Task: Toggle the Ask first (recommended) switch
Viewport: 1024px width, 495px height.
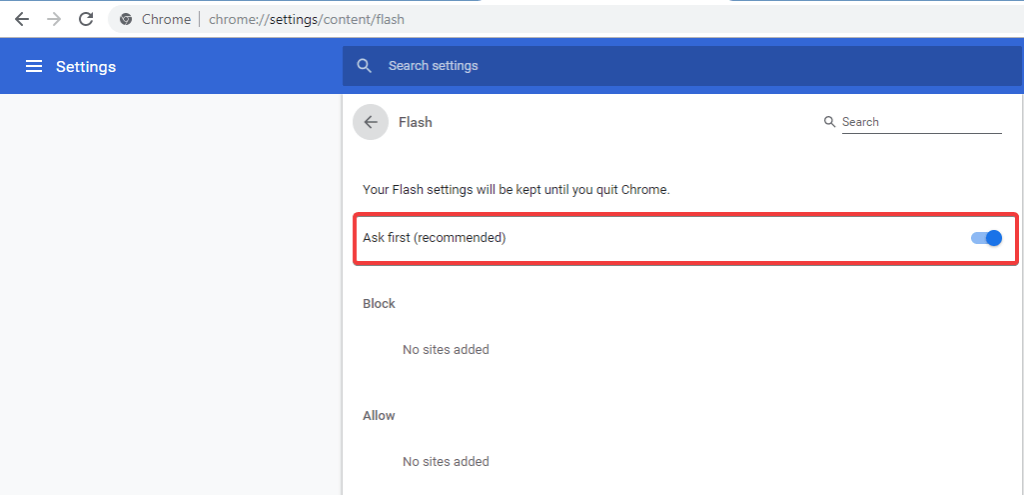Action: click(x=986, y=238)
